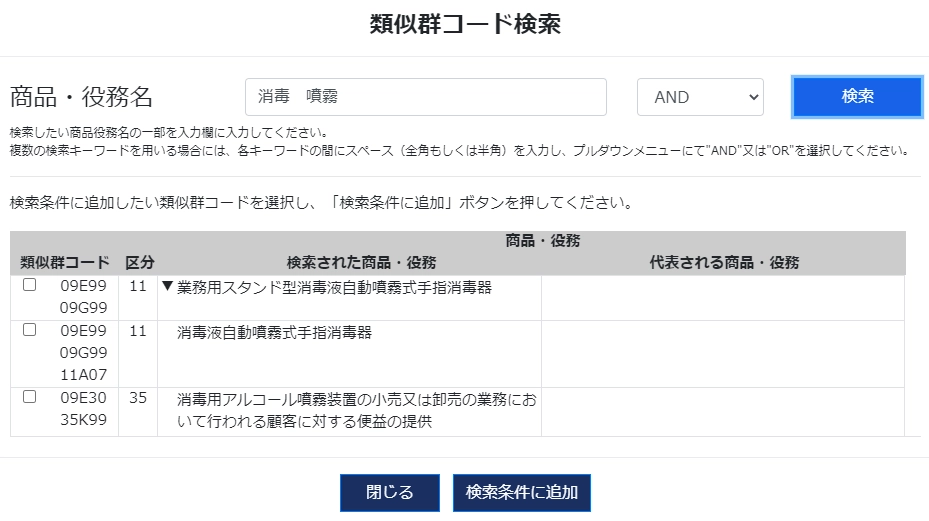
Task: Click the 業務用スタンド型消毒液自動噴霧式手指消毒器 text
Action: coord(334,287)
